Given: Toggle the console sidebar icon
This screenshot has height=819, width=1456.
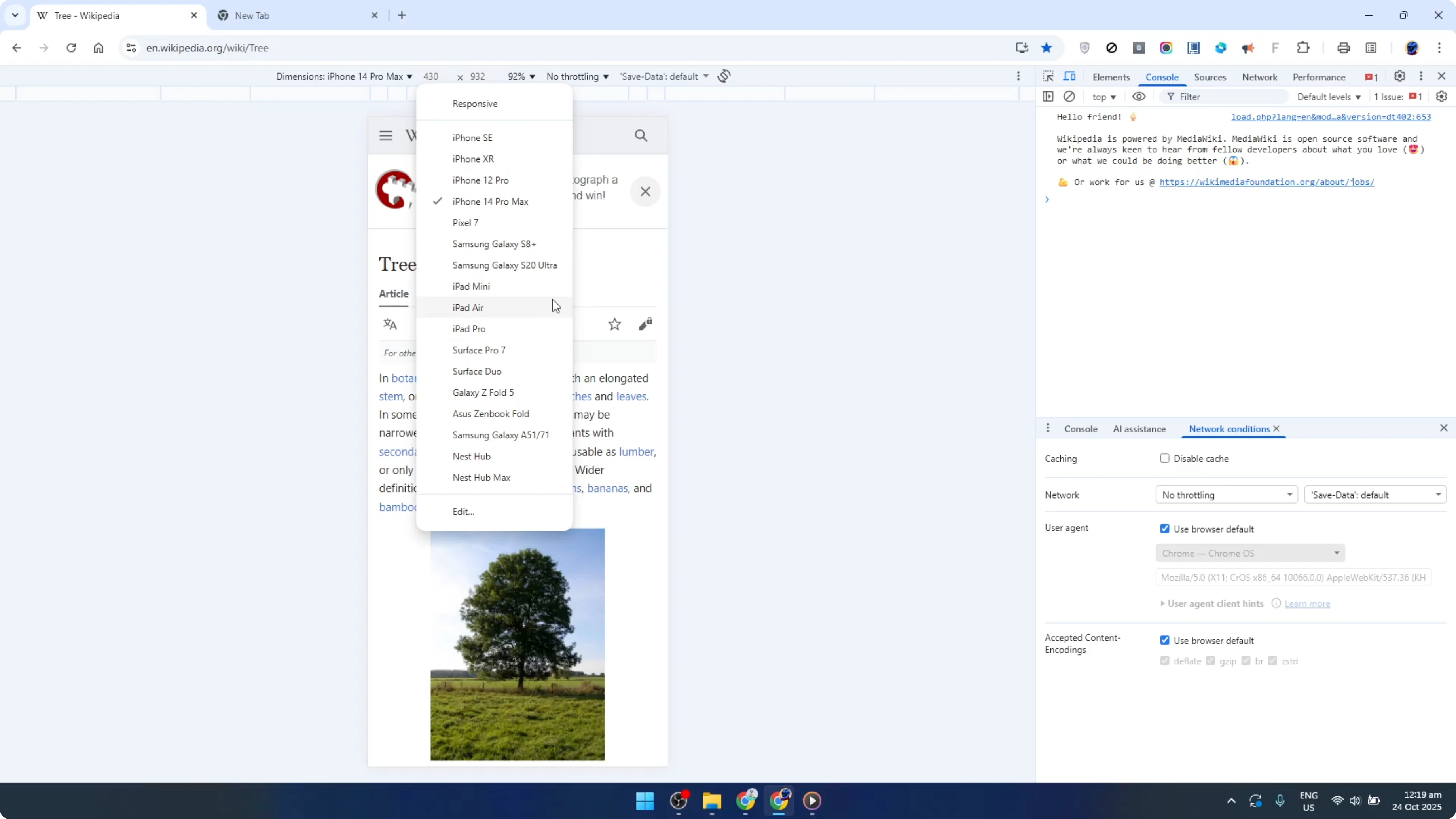Looking at the screenshot, I should click(1048, 97).
